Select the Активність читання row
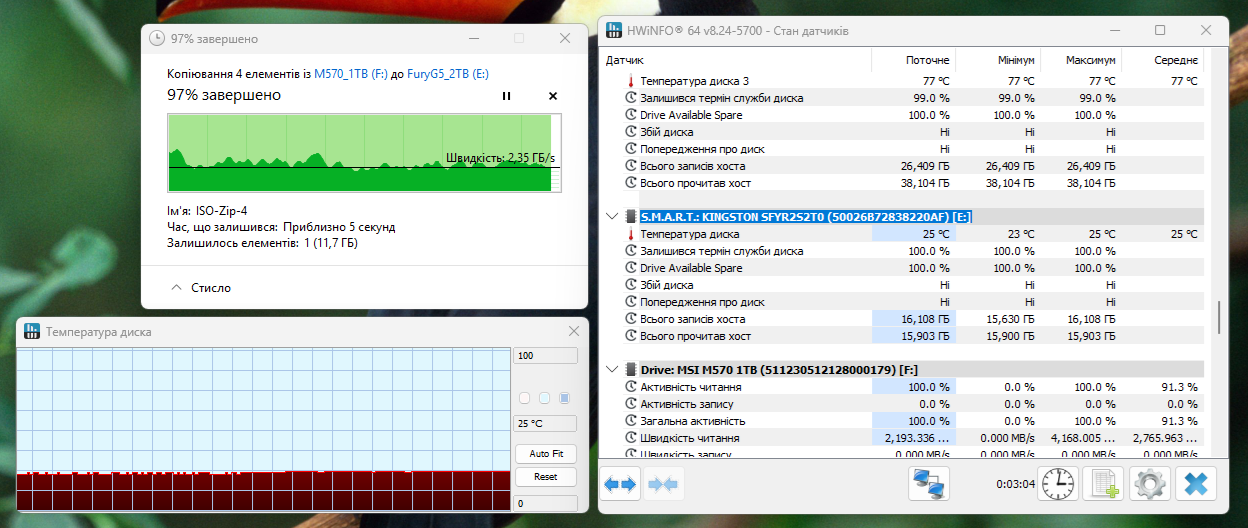1248x528 pixels. pos(901,387)
